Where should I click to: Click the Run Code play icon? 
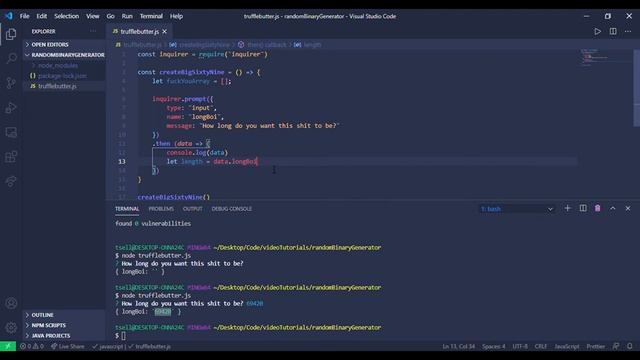tap(597, 31)
